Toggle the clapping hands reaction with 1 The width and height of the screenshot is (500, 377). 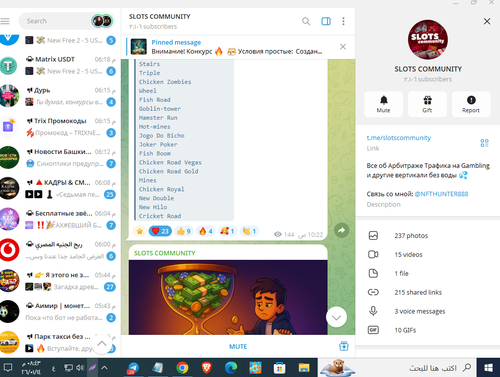[x=249, y=231]
